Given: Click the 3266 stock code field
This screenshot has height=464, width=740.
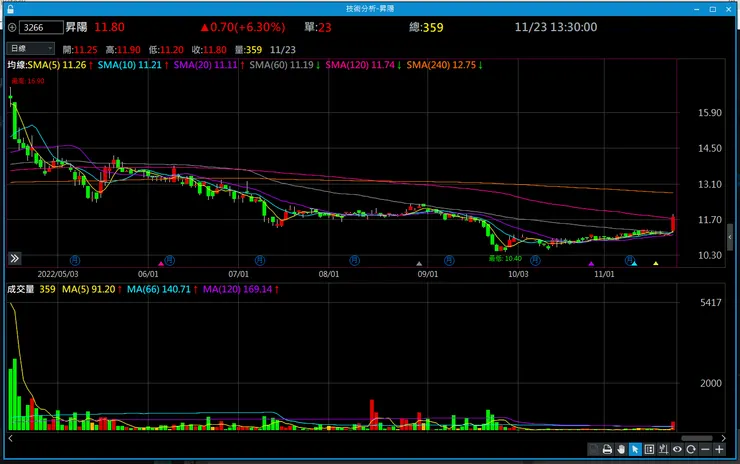Looking at the screenshot, I should tap(41, 27).
